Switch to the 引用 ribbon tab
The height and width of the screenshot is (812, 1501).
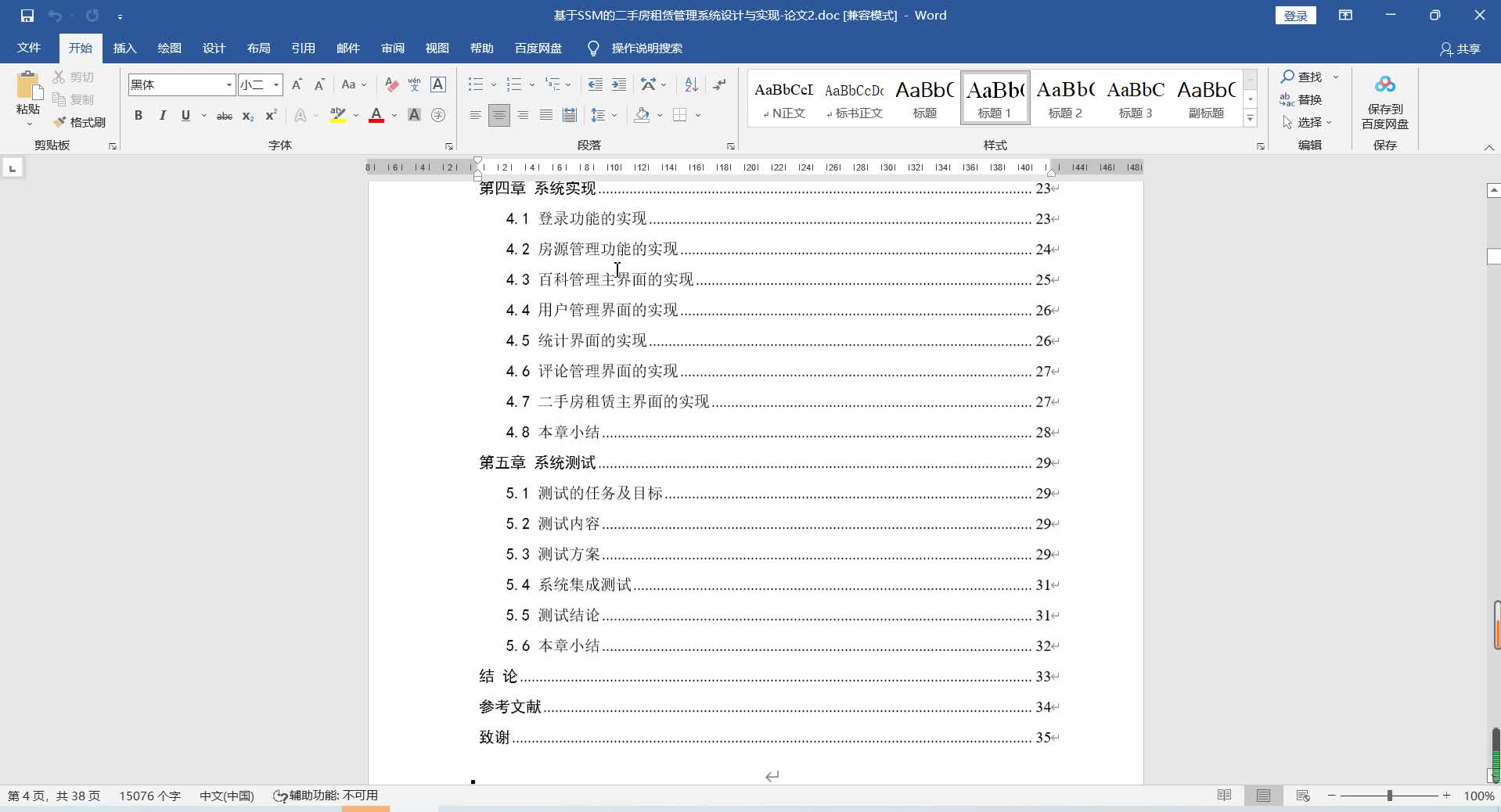pyautogui.click(x=303, y=49)
